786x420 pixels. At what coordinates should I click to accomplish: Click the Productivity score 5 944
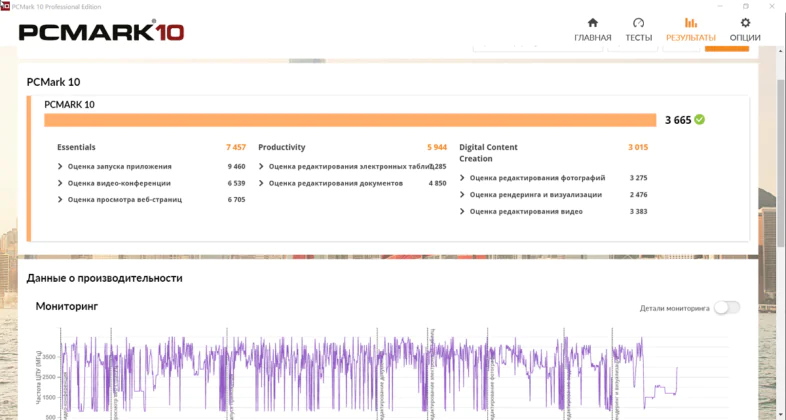pyautogui.click(x=437, y=147)
